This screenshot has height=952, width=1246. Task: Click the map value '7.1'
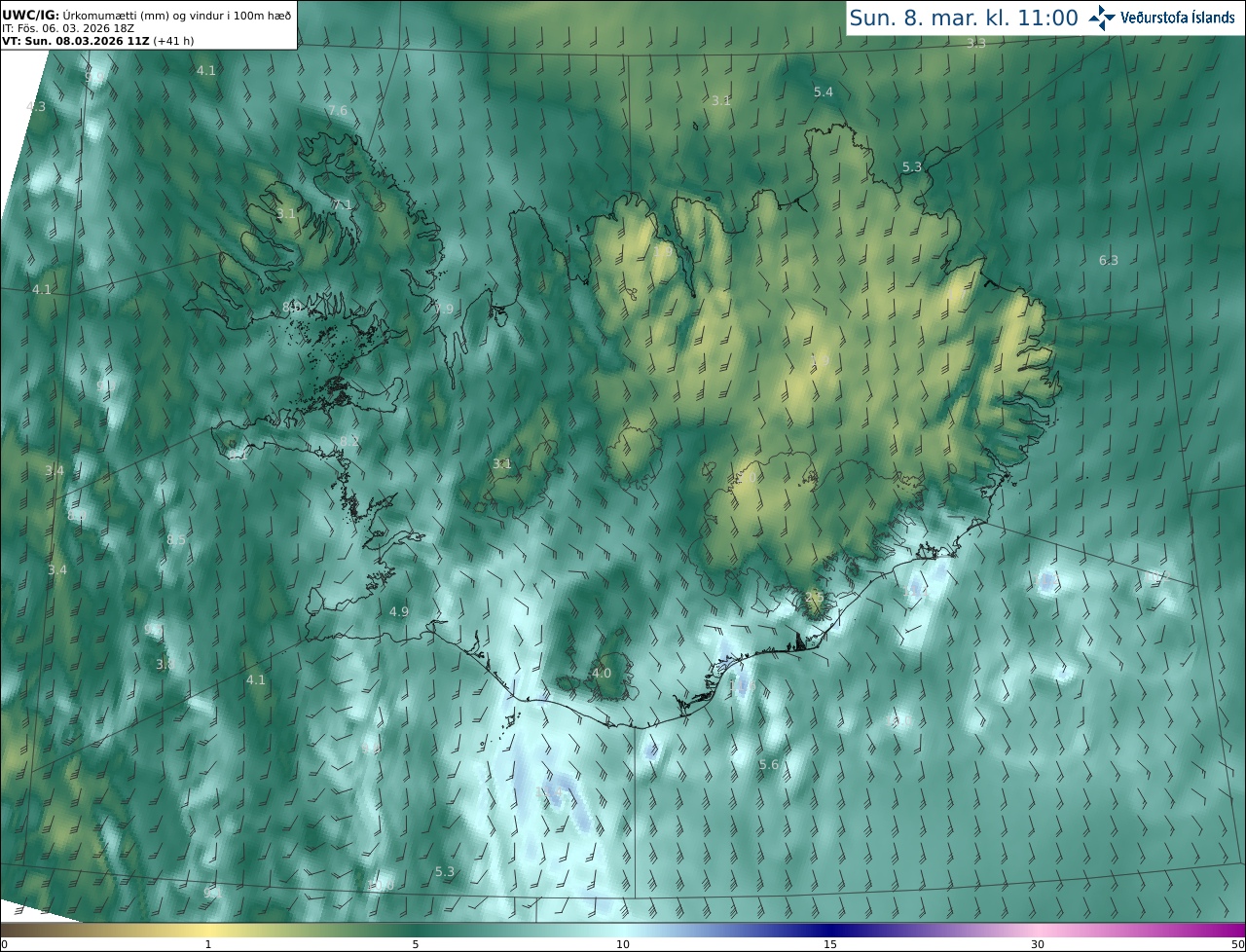click(342, 204)
